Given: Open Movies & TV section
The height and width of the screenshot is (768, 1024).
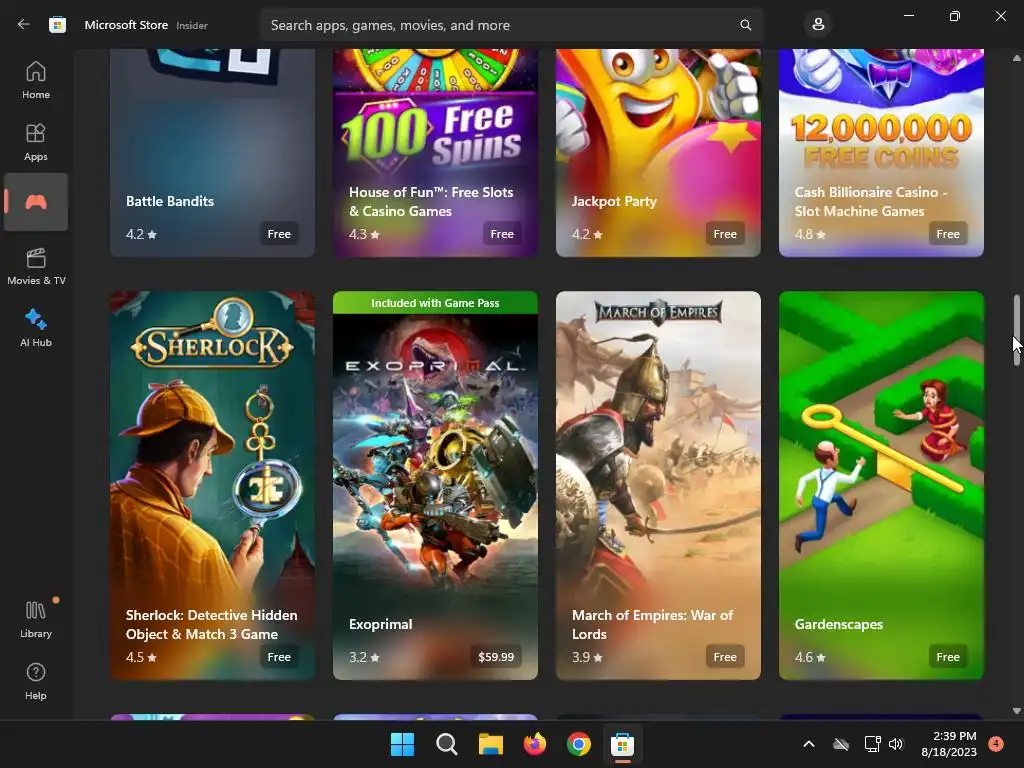Looking at the screenshot, I should [36, 266].
